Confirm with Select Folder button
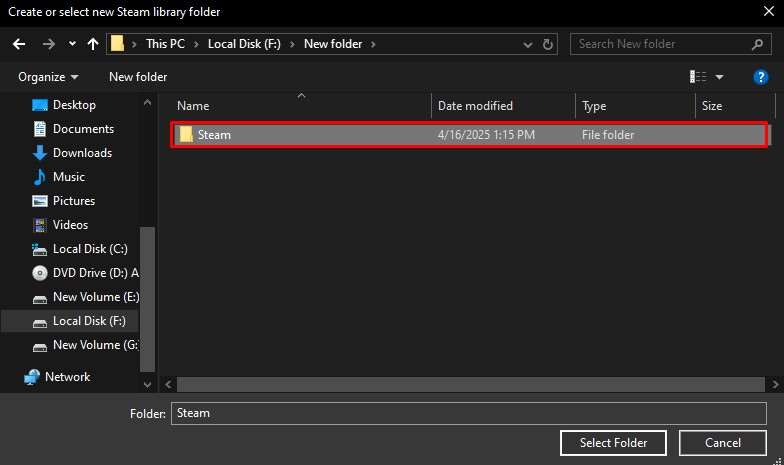The image size is (784, 465). pyautogui.click(x=613, y=443)
